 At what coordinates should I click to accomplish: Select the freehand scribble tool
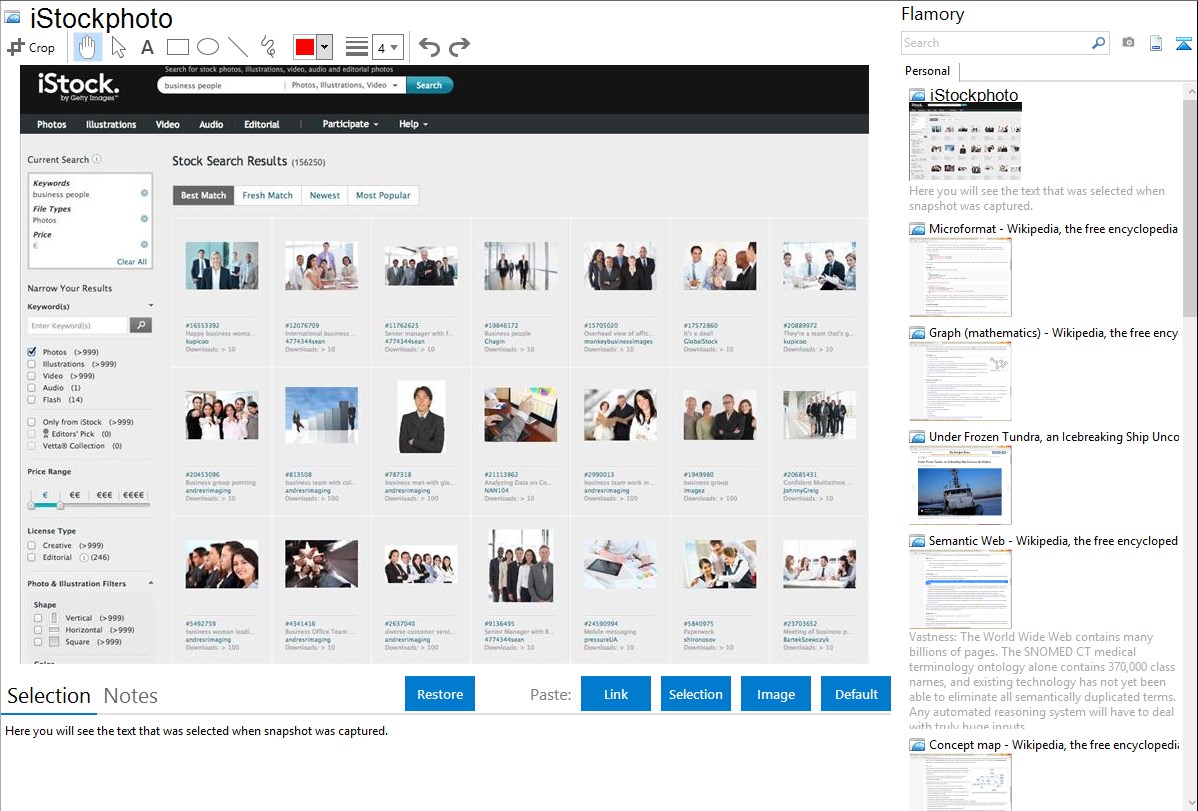(x=268, y=47)
